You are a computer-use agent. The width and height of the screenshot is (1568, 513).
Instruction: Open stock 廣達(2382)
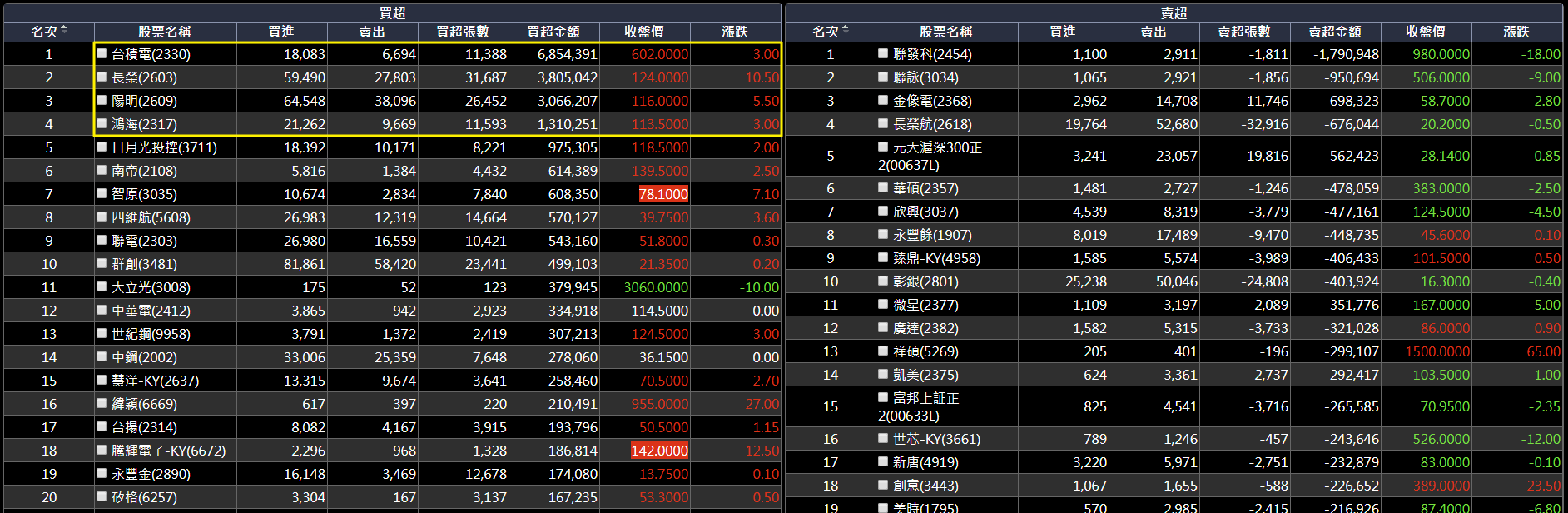925,328
